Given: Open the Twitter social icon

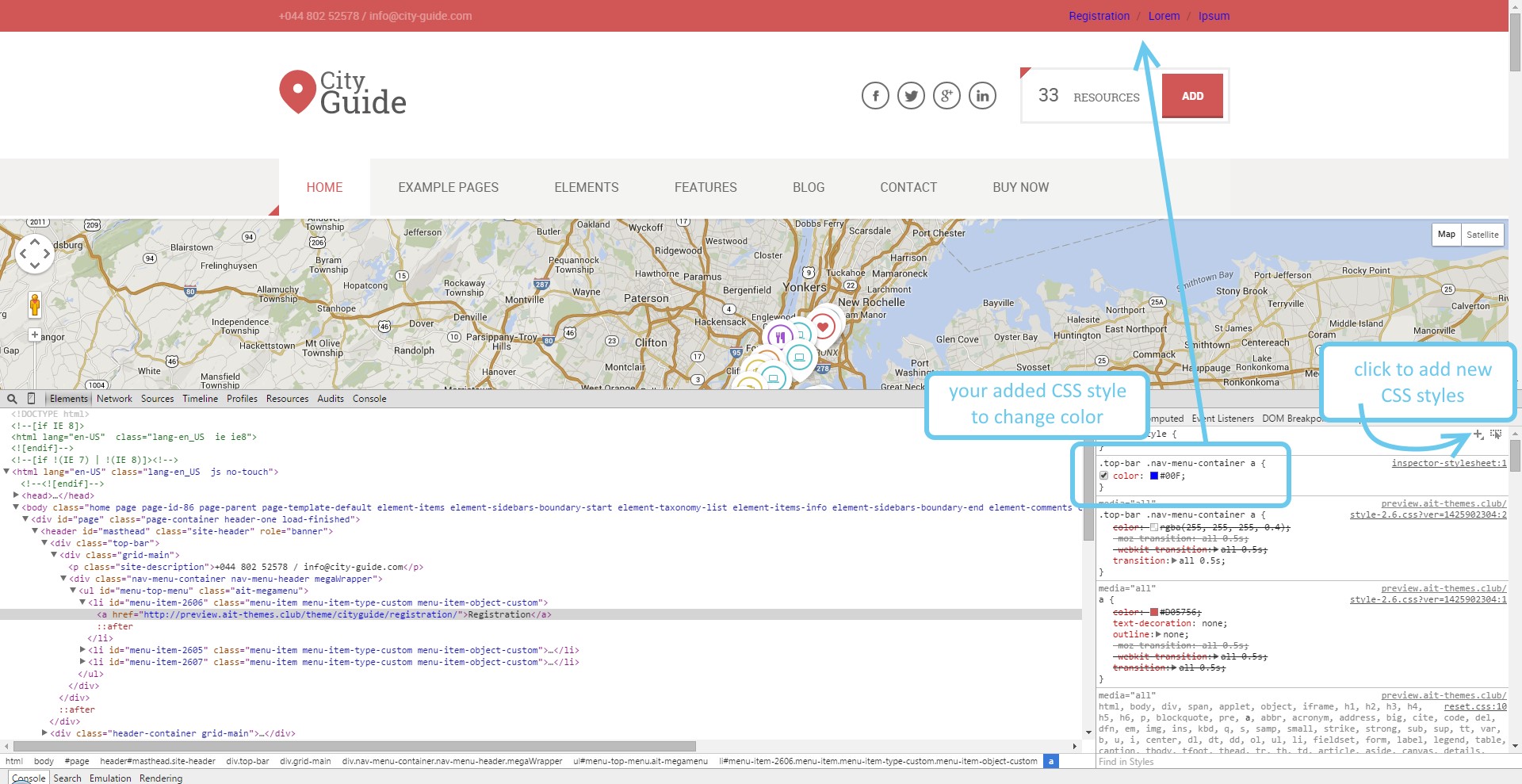Looking at the screenshot, I should click(x=911, y=95).
